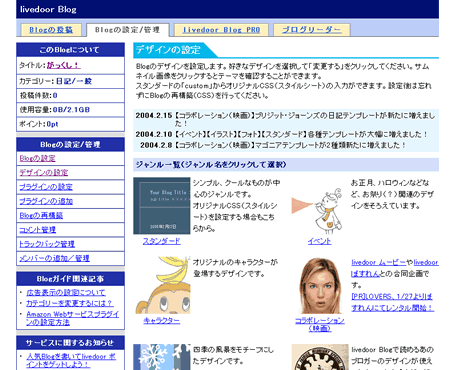This screenshot has height=370, width=450.
Task: Open the 広告表示の設定について article
Action: [x=66, y=293]
